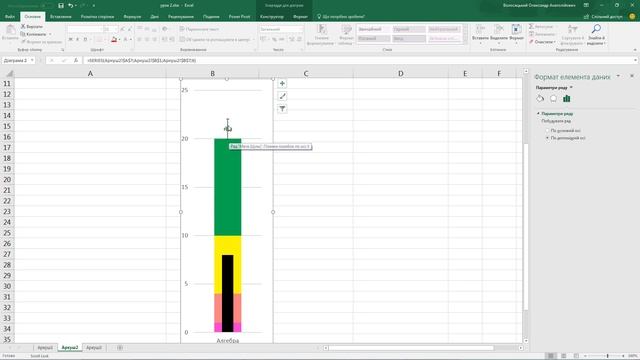
Task: Undo the last action
Action: tap(71, 6)
